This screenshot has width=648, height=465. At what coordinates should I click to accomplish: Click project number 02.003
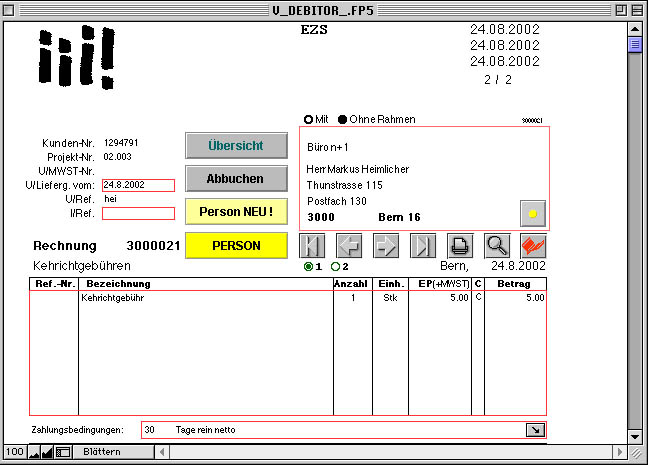point(117,157)
